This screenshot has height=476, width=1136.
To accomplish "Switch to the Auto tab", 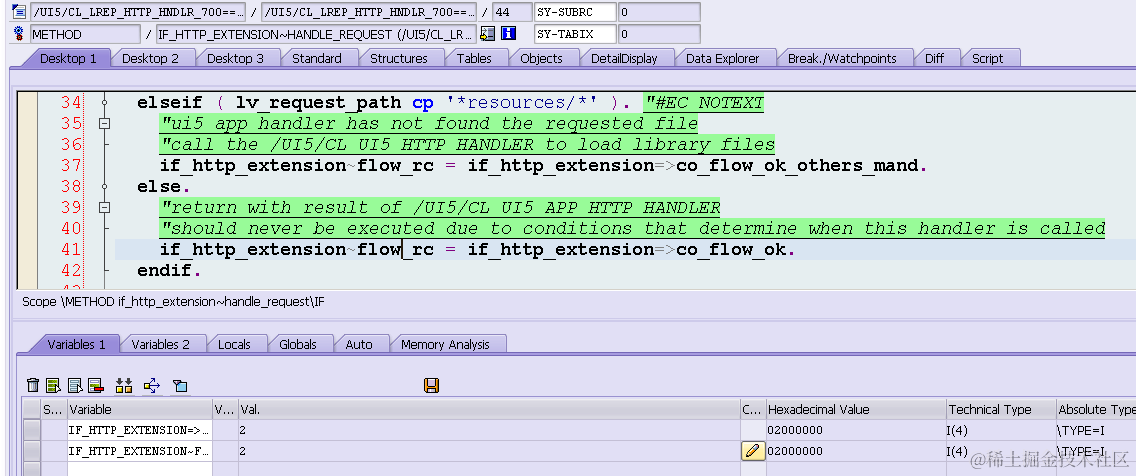I will [x=359, y=345].
